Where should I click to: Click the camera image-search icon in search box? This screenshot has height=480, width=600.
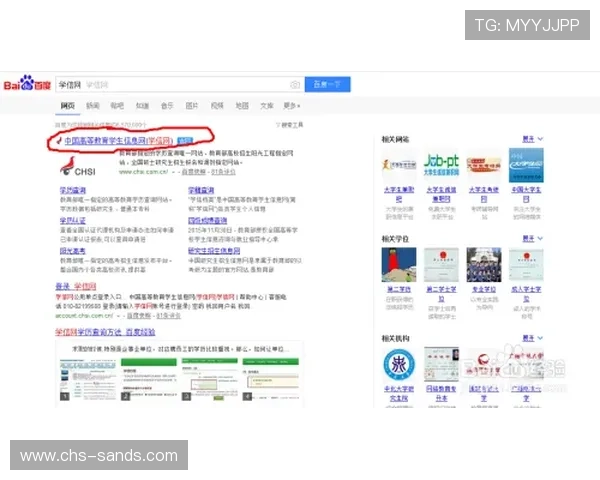(x=295, y=85)
